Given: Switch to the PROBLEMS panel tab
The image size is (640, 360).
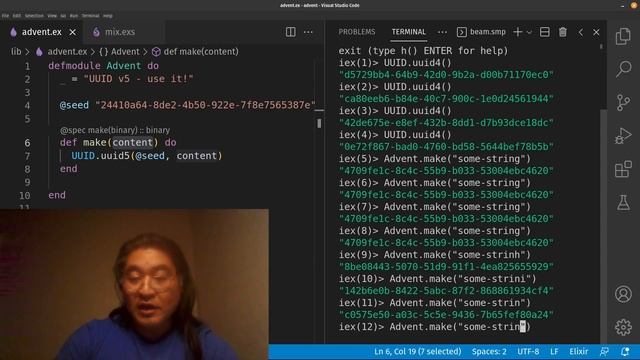Looking at the screenshot, I should [357, 32].
